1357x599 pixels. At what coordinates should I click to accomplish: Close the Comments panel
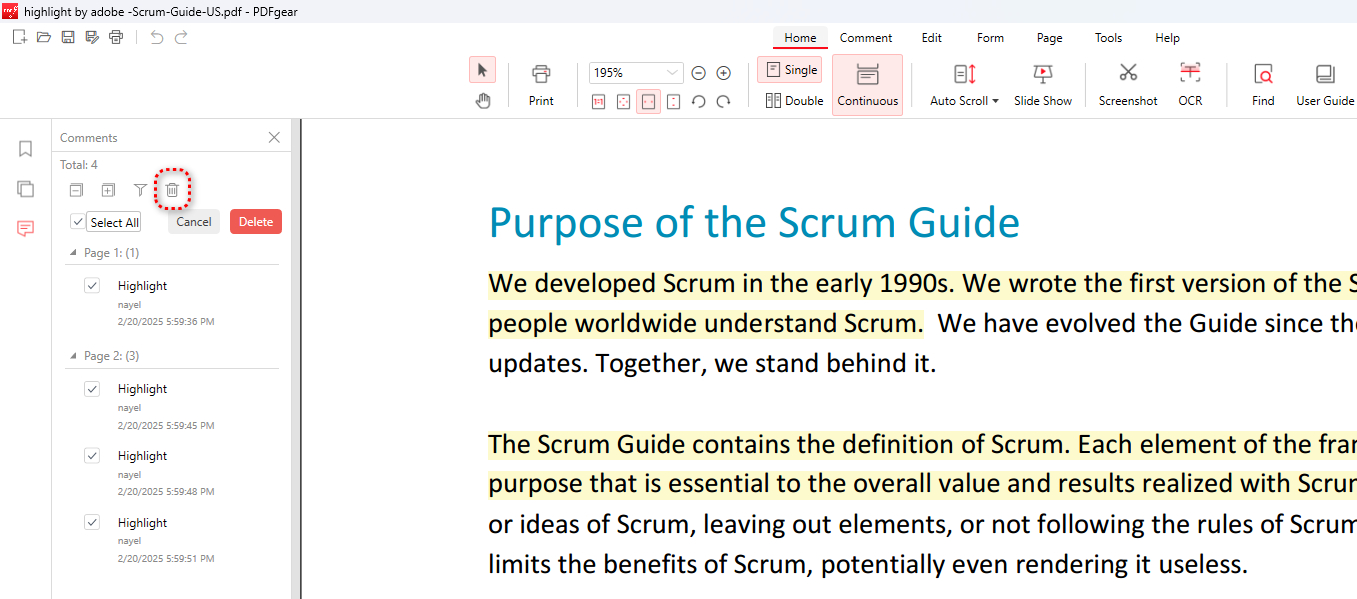pos(274,138)
